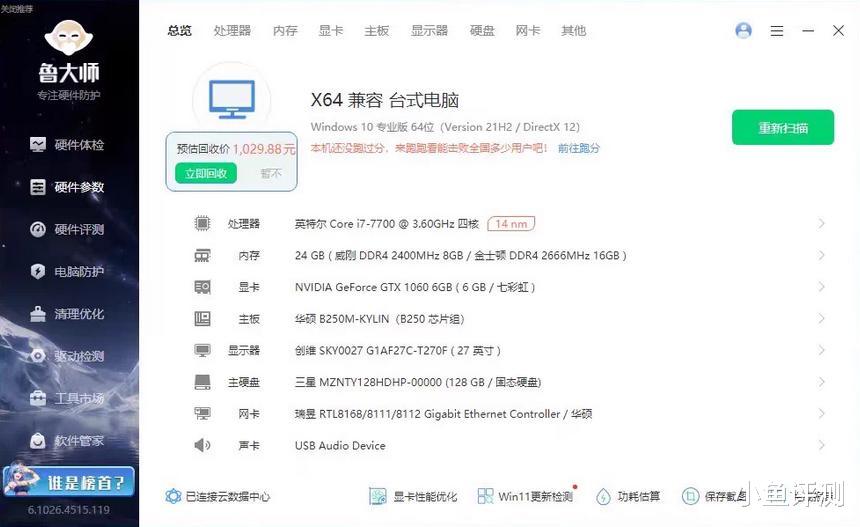Click the 鲁大师 logo avatar
Viewport: 860px width, 527px height.
tap(69, 37)
